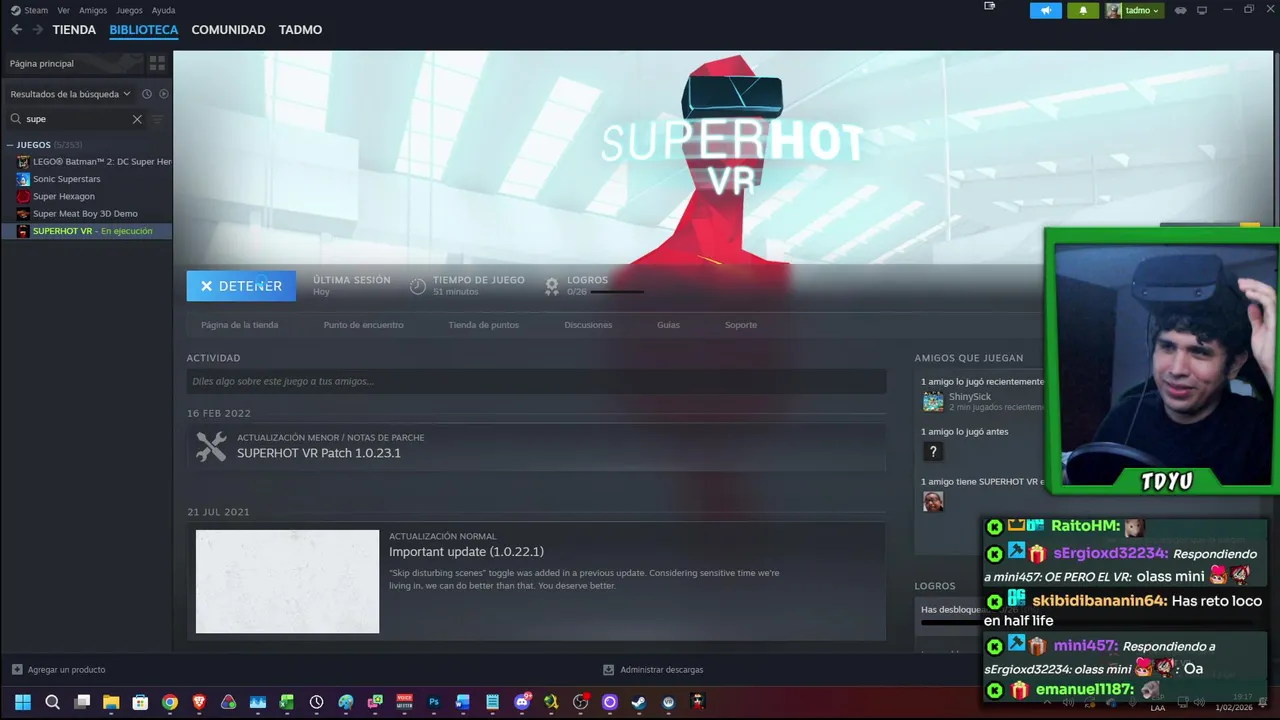Open the advanced filter options icon
Screen dimensions: 1280x720
click(157, 119)
